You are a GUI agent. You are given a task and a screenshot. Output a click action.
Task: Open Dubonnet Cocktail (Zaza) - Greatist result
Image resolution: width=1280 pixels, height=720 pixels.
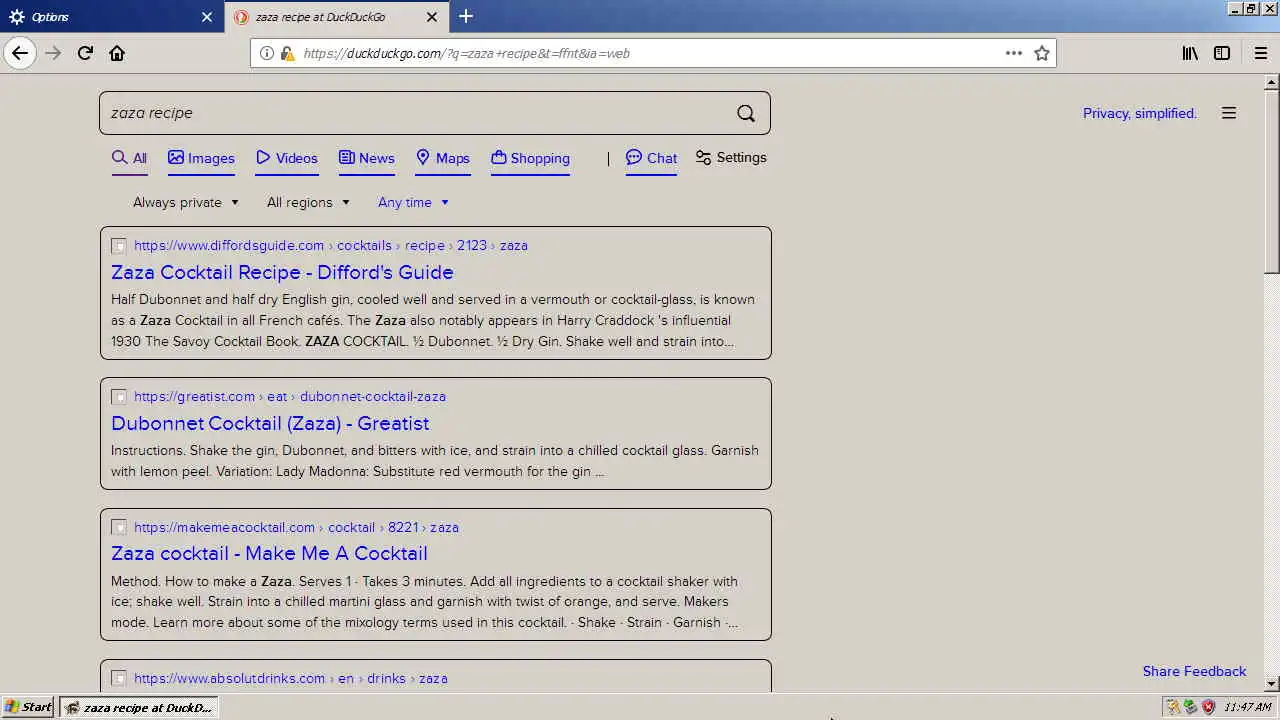[270, 423]
